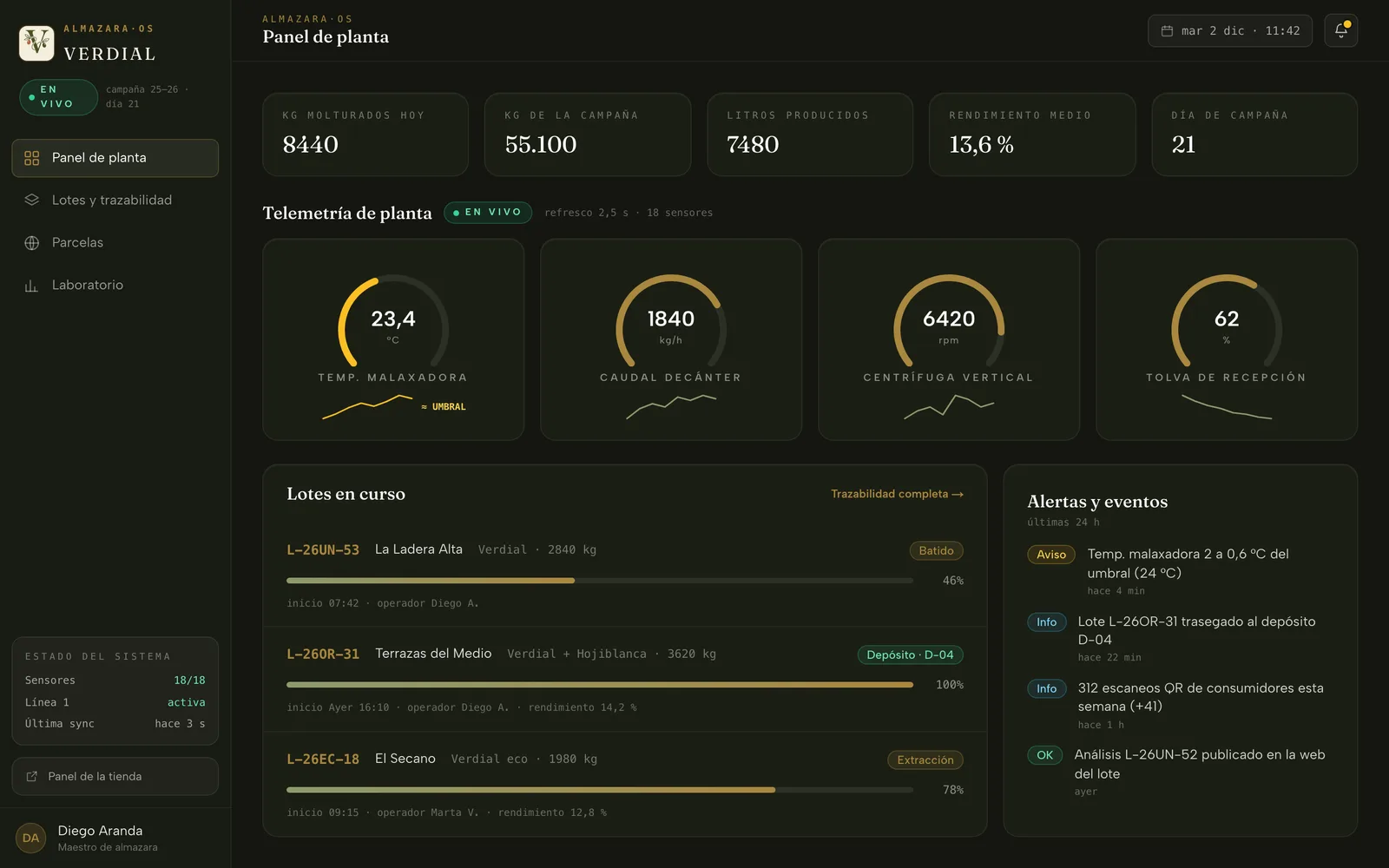Toggle the EN VIVO badge beside Telemetría de planta
The width and height of the screenshot is (1389, 868).
488,213
